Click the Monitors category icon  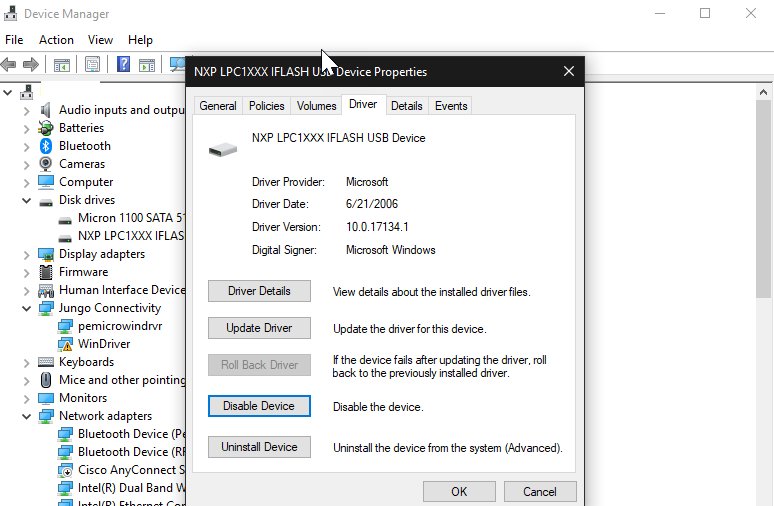pyautogui.click(x=46, y=398)
